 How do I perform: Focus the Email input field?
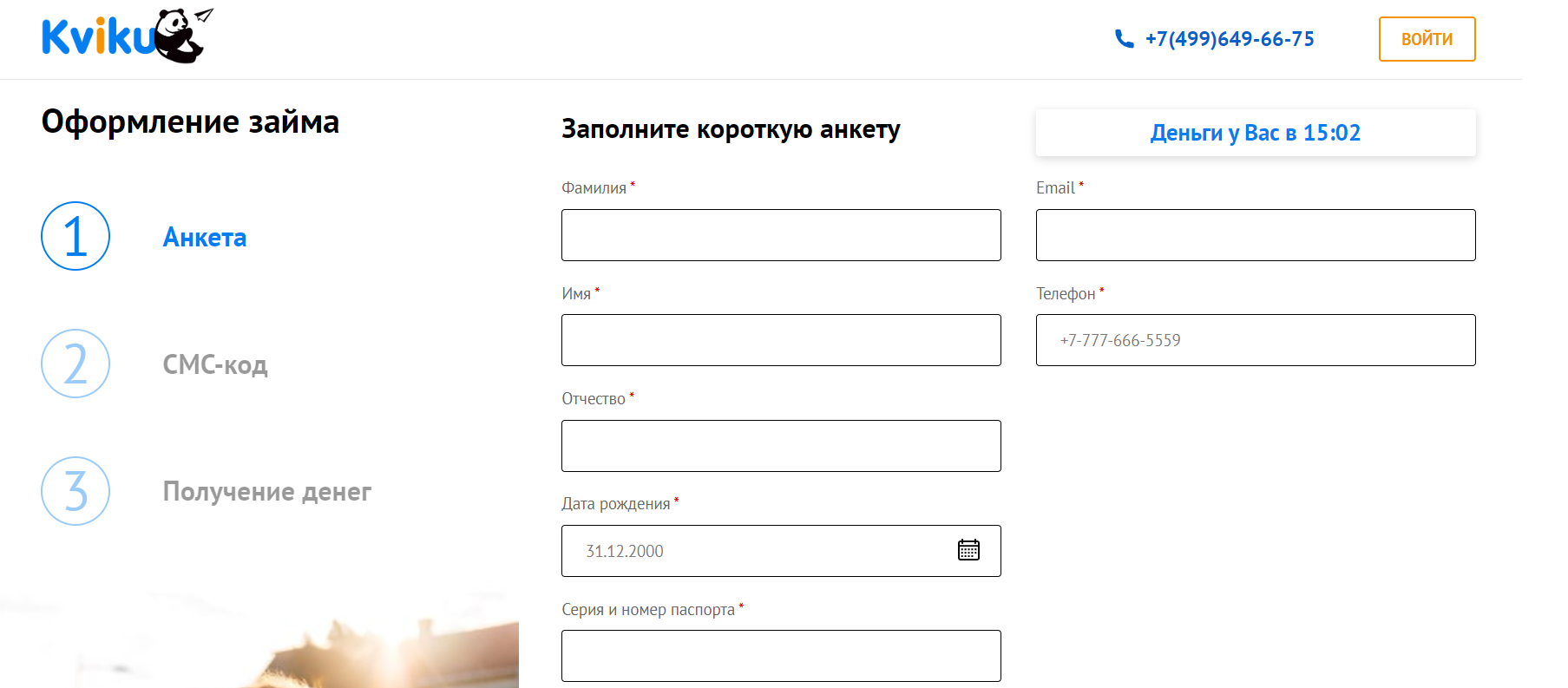click(1256, 235)
